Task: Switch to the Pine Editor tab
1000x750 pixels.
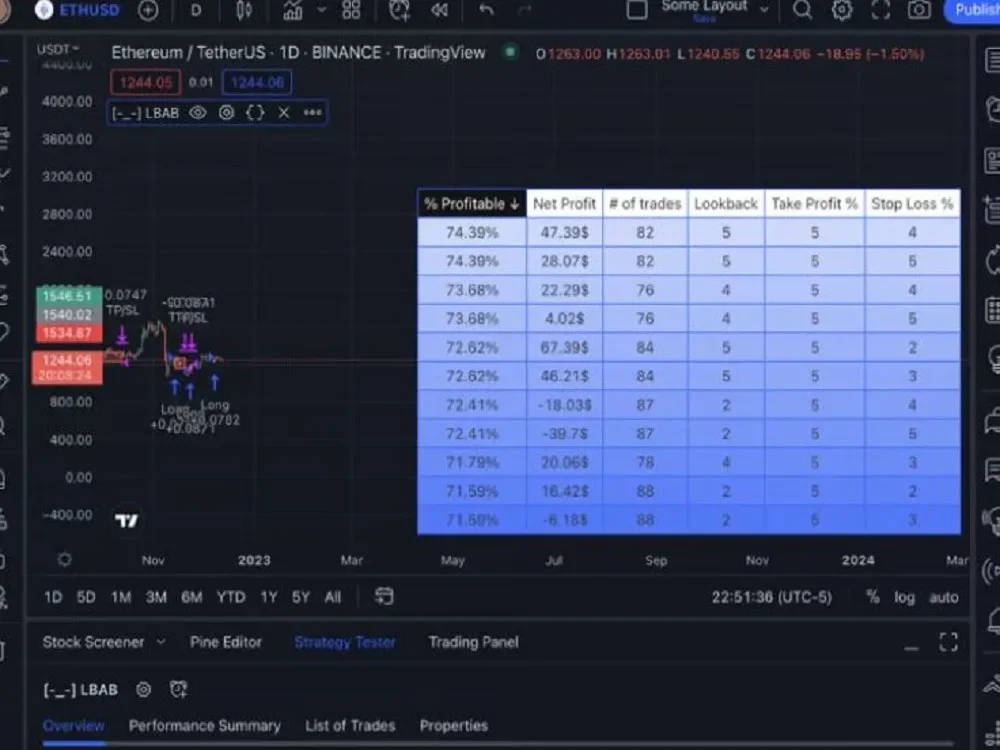Action: click(x=226, y=642)
